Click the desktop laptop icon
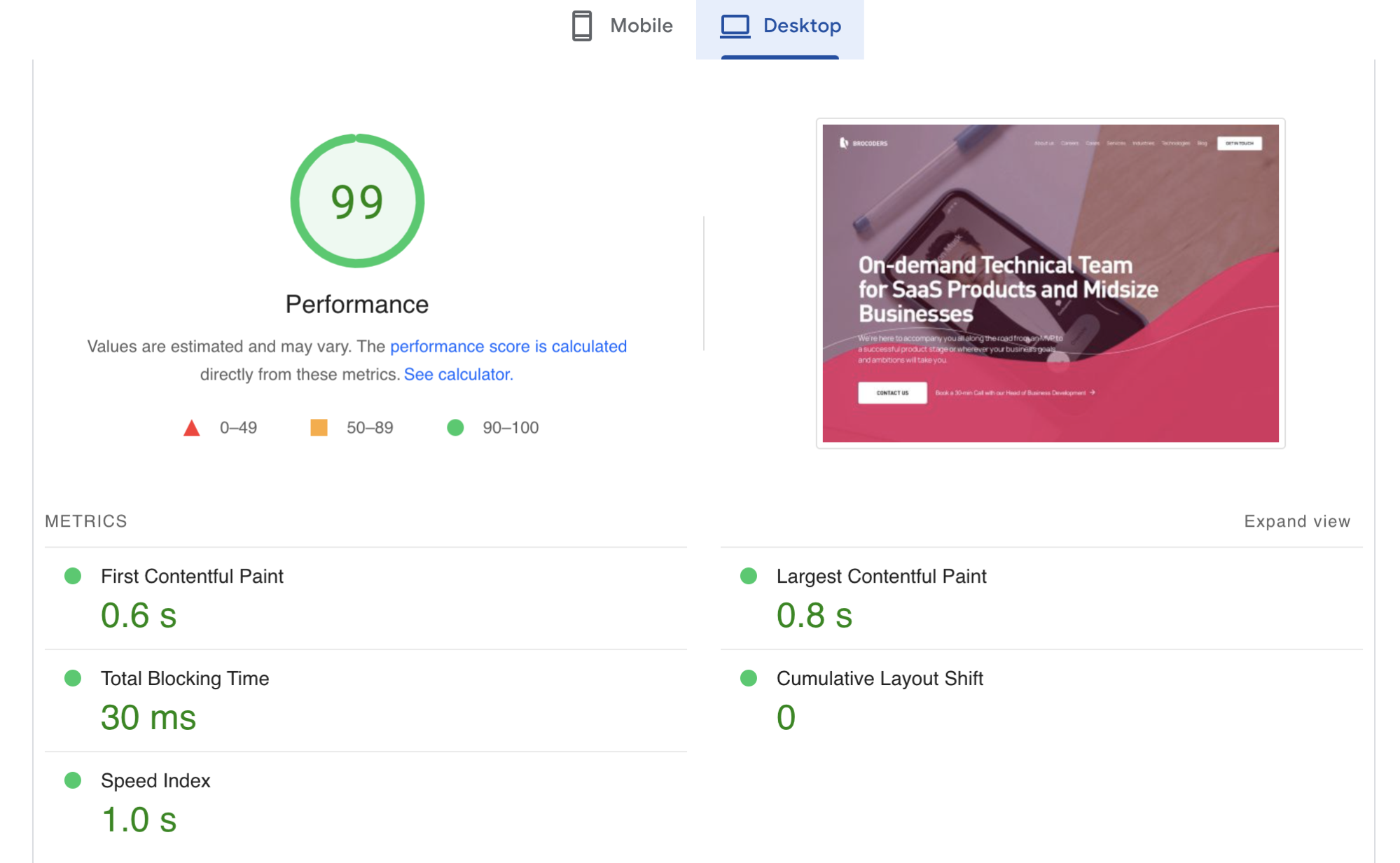This screenshot has height=863, width=1400. [735, 27]
